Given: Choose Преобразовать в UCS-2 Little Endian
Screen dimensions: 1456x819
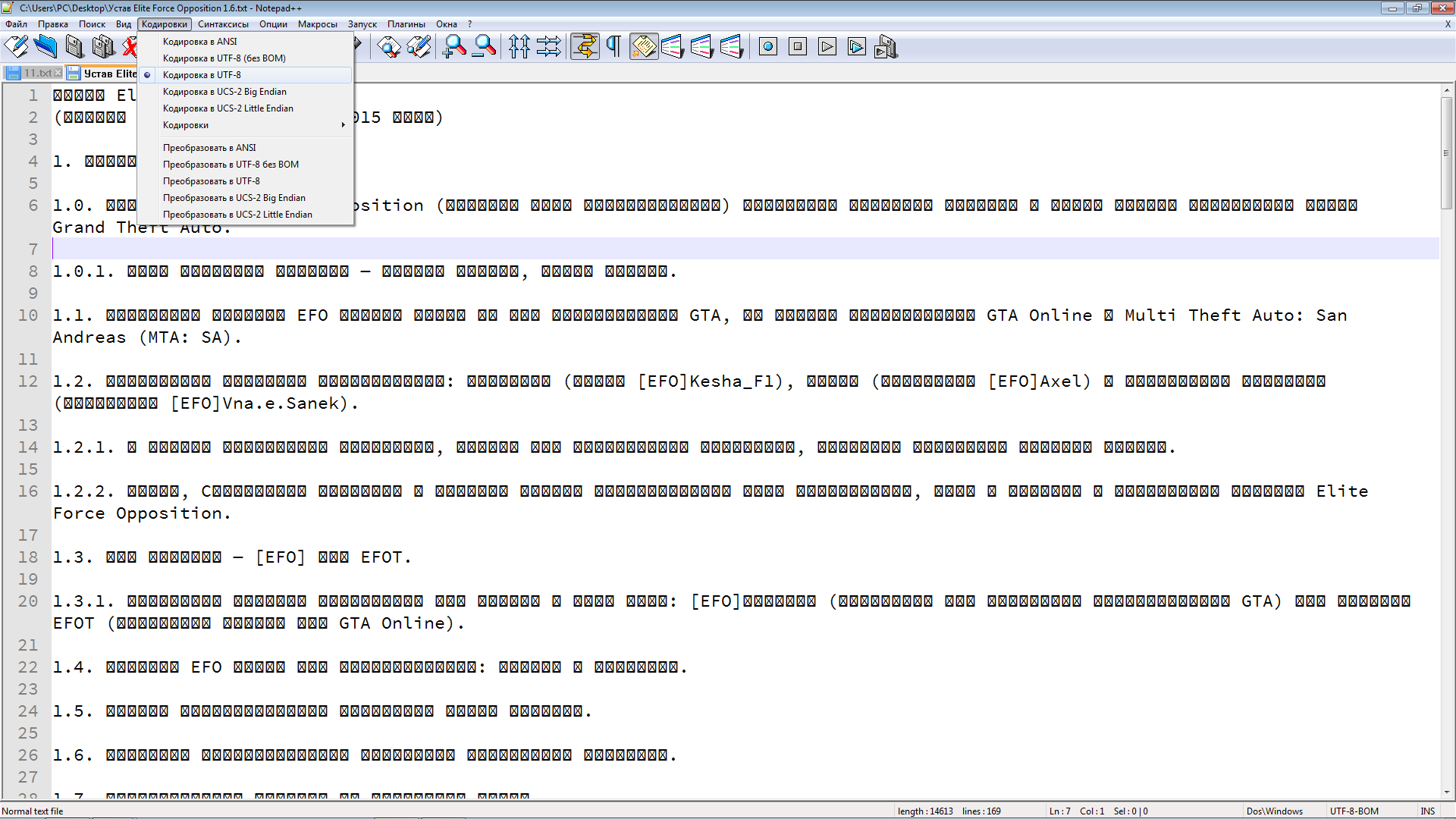Looking at the screenshot, I should pyautogui.click(x=246, y=215).
